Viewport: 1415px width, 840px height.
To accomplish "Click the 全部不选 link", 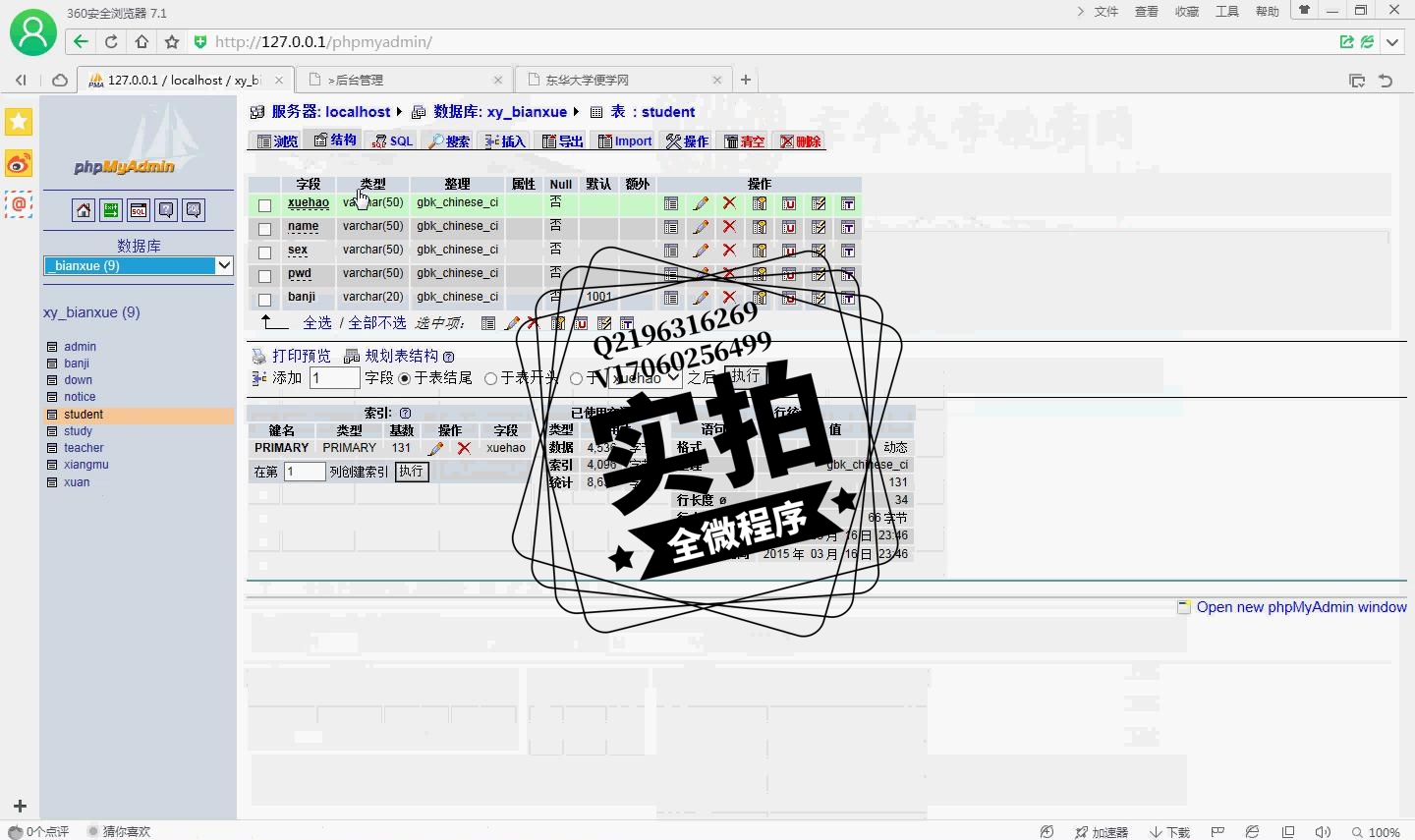I will click(377, 323).
